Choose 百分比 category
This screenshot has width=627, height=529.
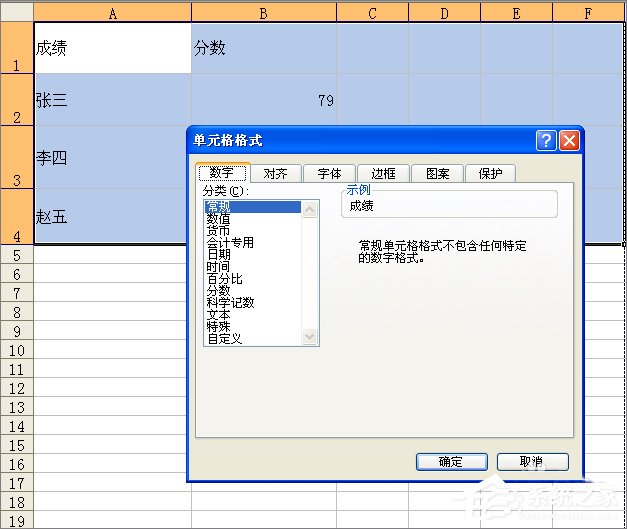pyautogui.click(x=253, y=279)
